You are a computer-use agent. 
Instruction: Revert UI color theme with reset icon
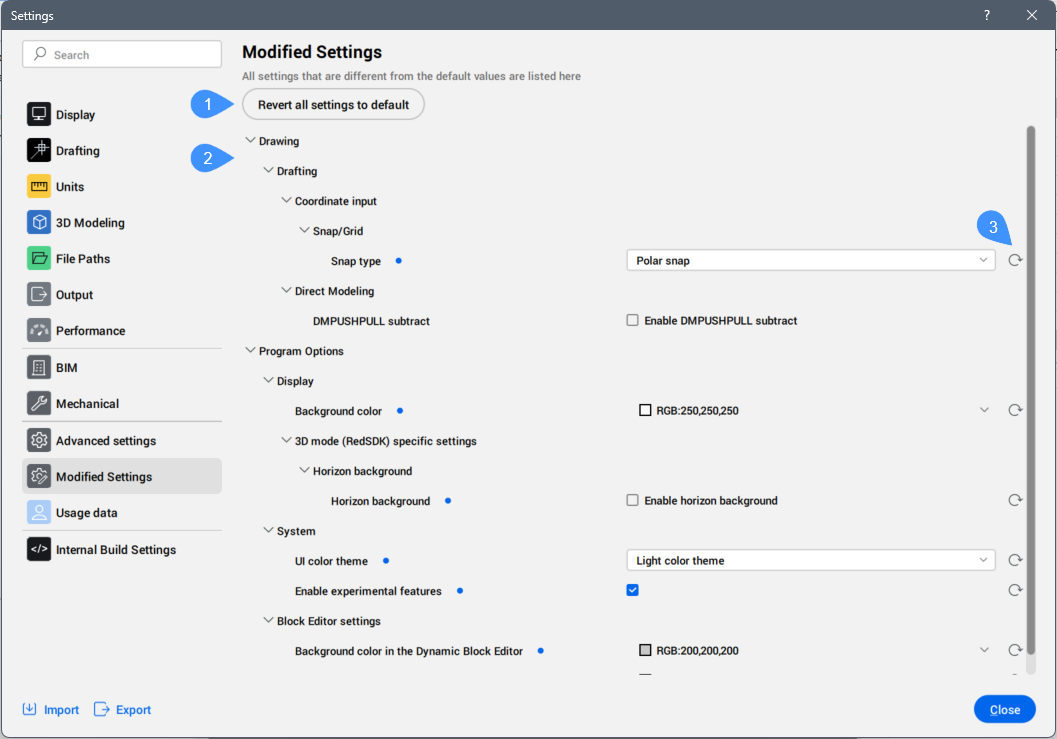click(1015, 561)
